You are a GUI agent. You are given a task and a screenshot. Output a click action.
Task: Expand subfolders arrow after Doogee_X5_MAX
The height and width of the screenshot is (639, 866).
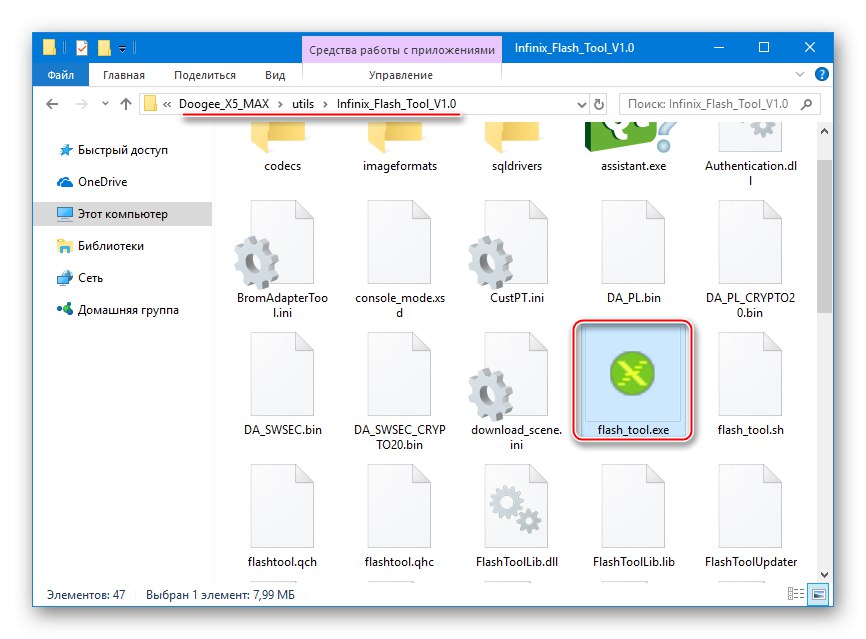click(x=281, y=104)
